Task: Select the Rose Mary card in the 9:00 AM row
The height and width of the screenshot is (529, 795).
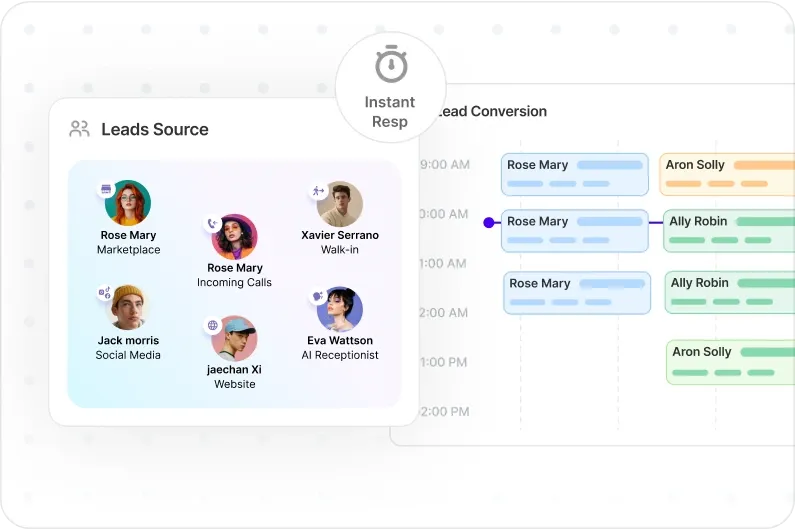Action: click(x=574, y=174)
